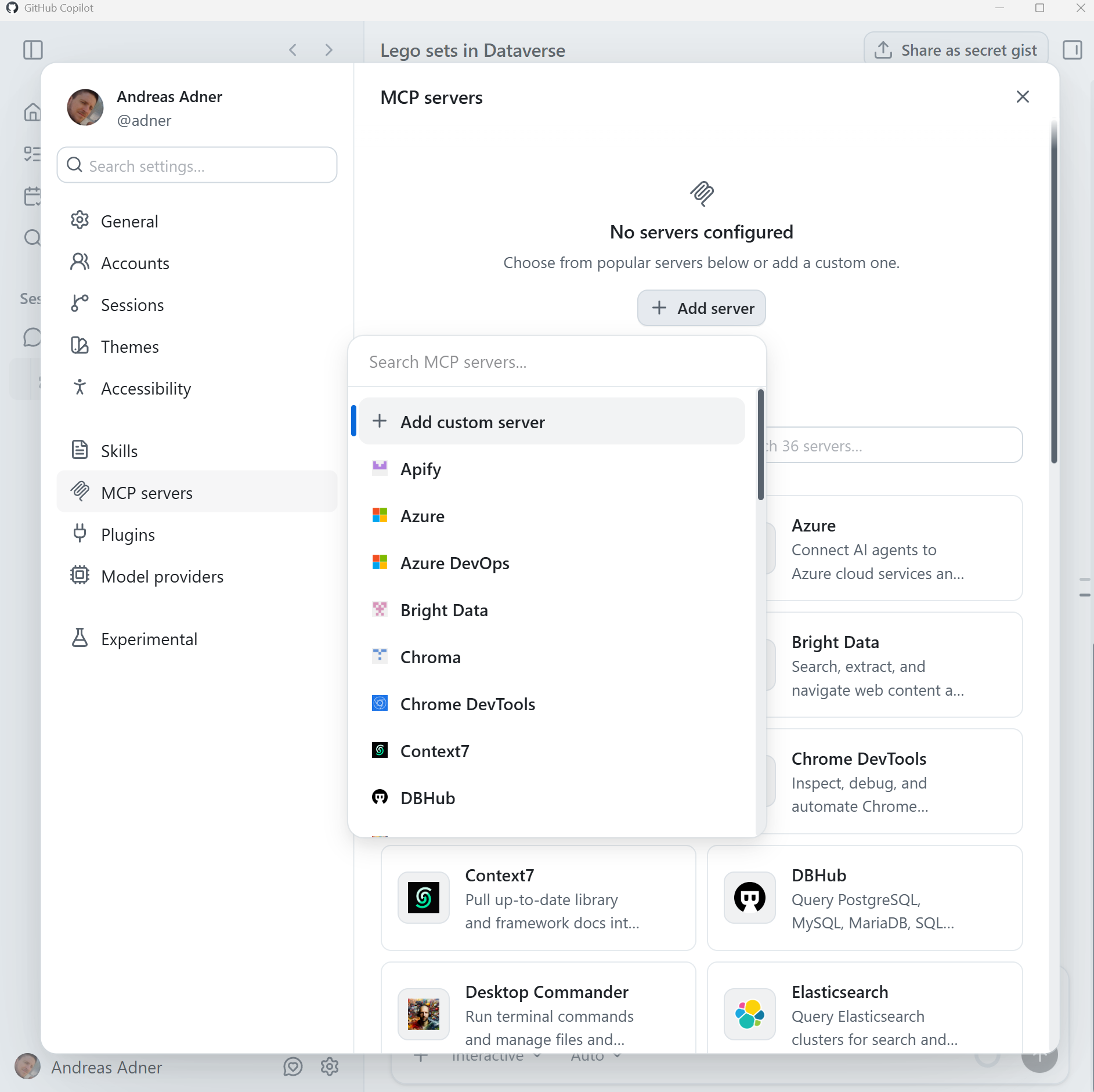Image resolution: width=1094 pixels, height=1092 pixels.
Task: Select DBHub in the server dropdown
Action: 551,798
